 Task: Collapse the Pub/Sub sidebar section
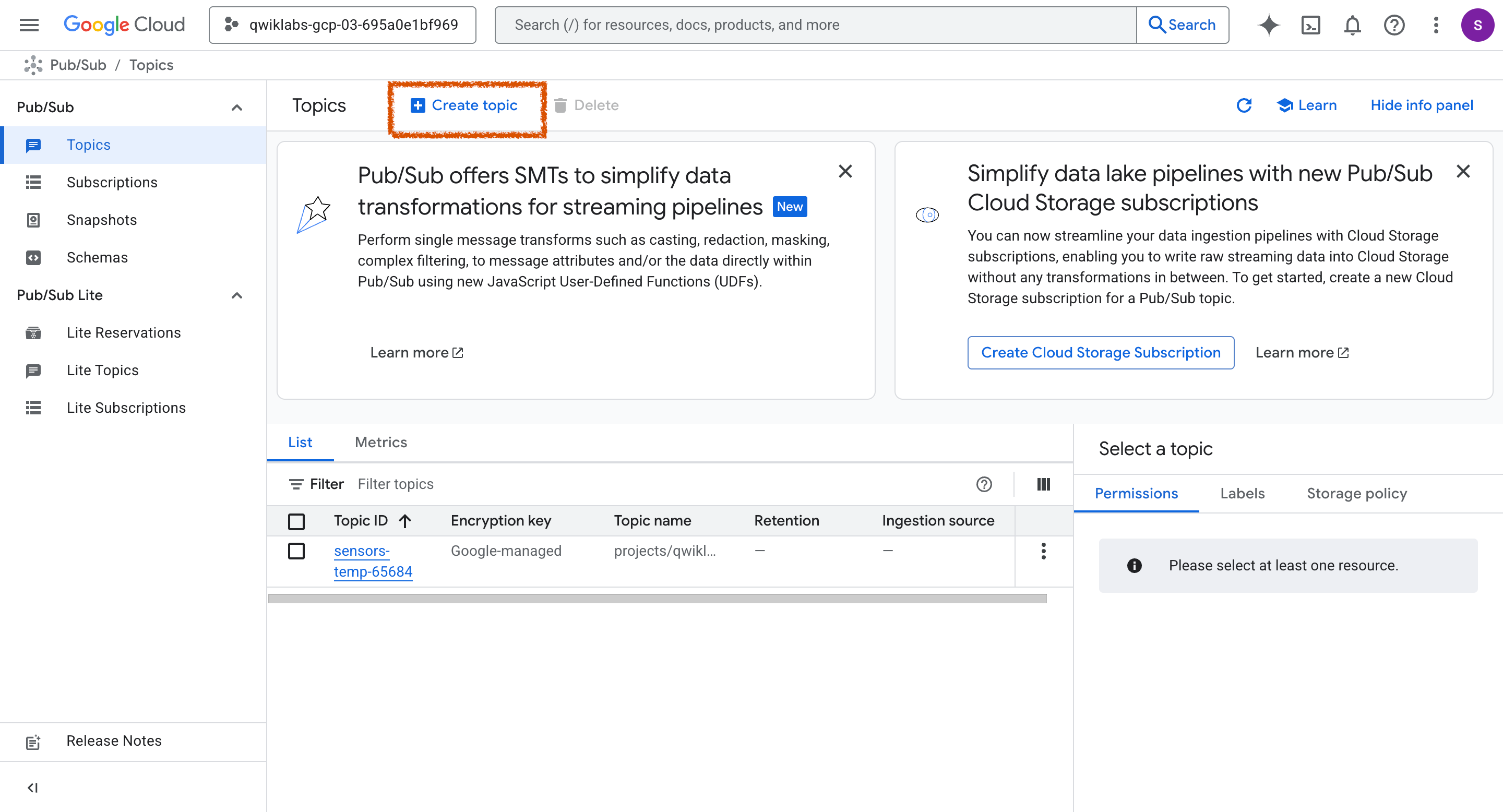(x=236, y=108)
